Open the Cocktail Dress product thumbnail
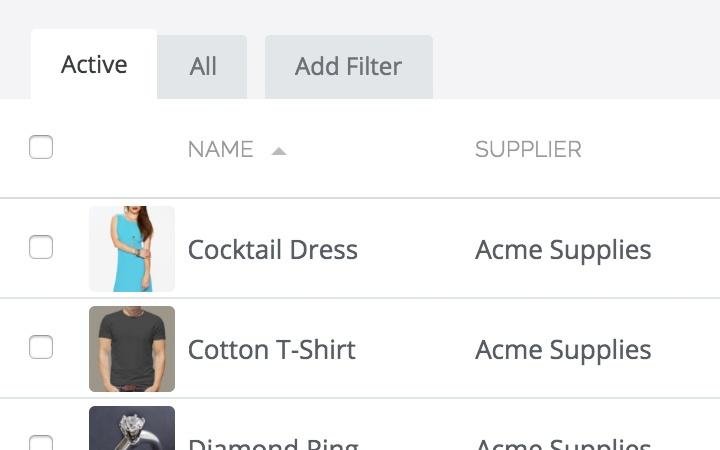720x450 pixels. tap(132, 249)
